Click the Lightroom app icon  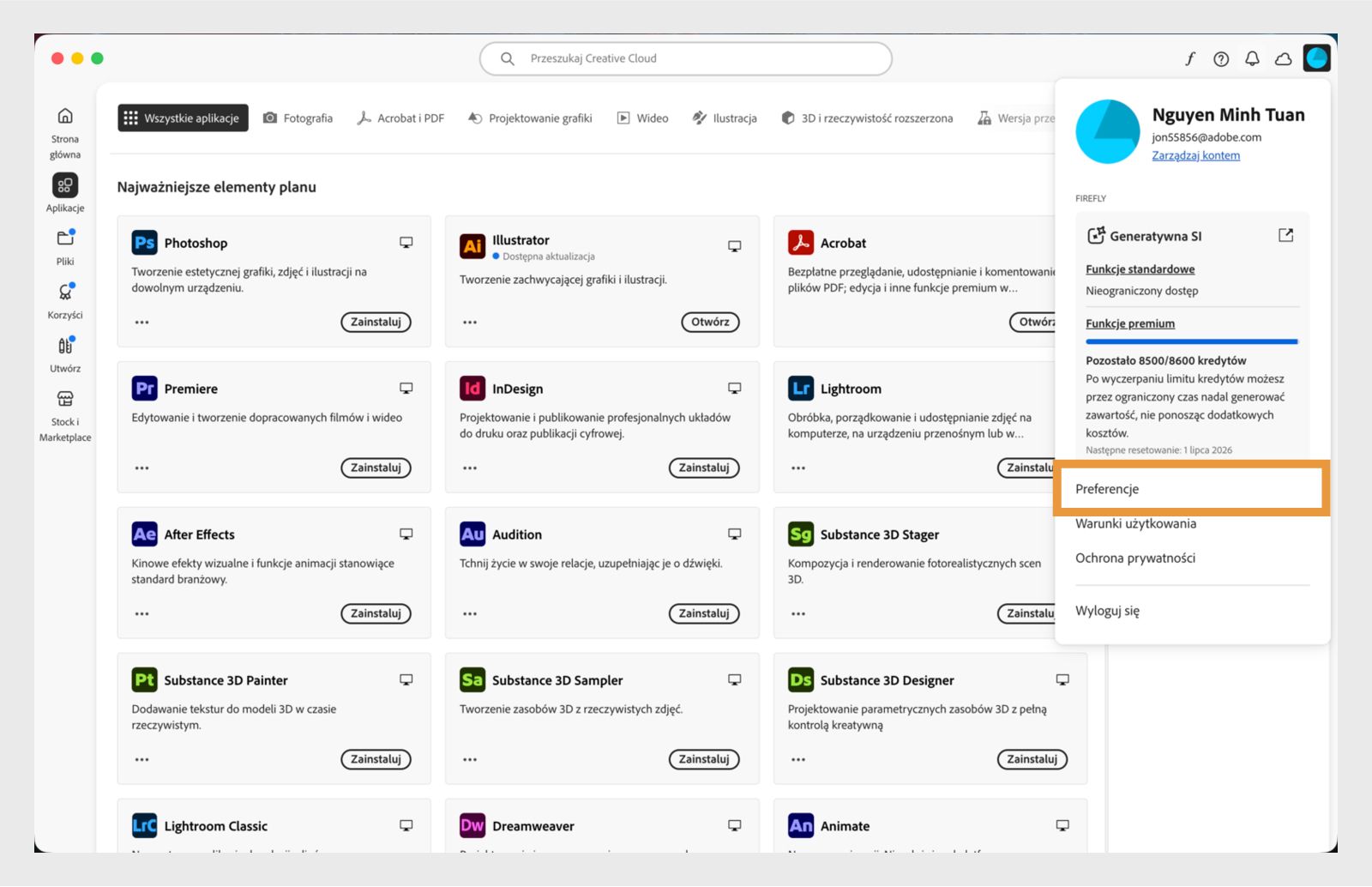801,389
